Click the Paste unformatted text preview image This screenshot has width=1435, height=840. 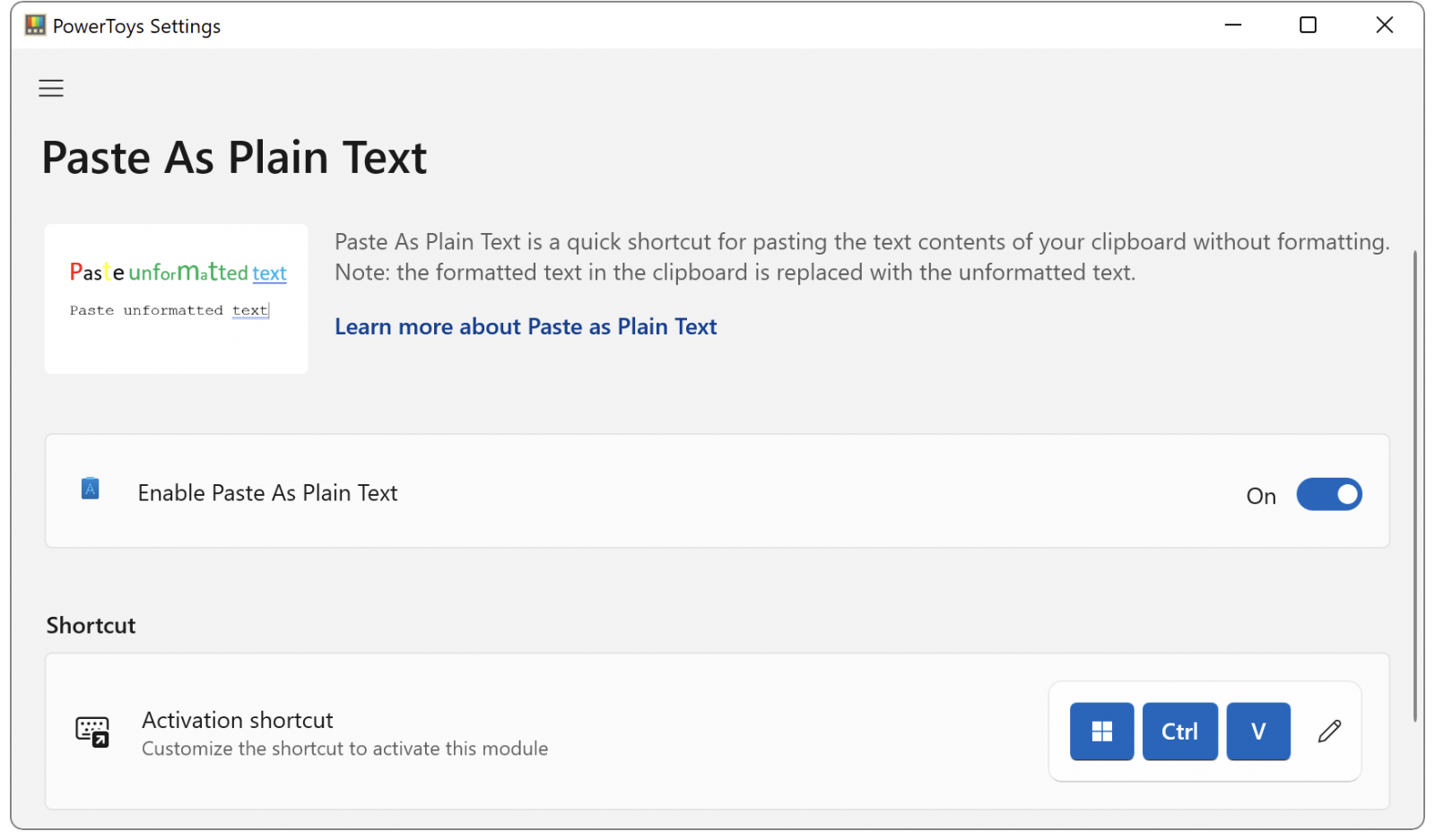click(x=176, y=299)
